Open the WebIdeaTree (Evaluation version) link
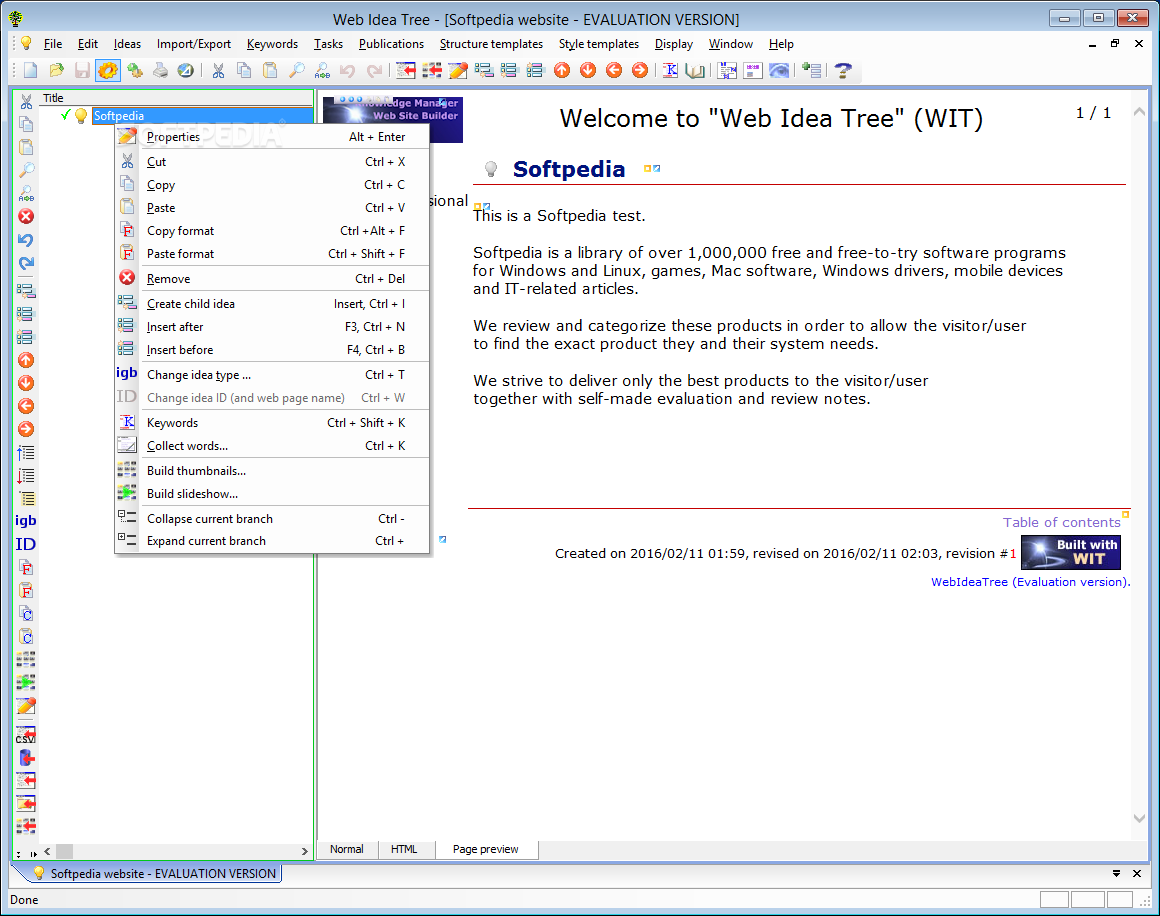 pyautogui.click(x=1031, y=582)
